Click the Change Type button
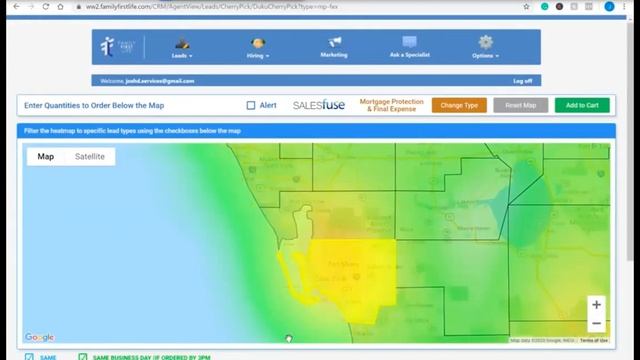Screen dimensions: 640x360 [x=459, y=105]
